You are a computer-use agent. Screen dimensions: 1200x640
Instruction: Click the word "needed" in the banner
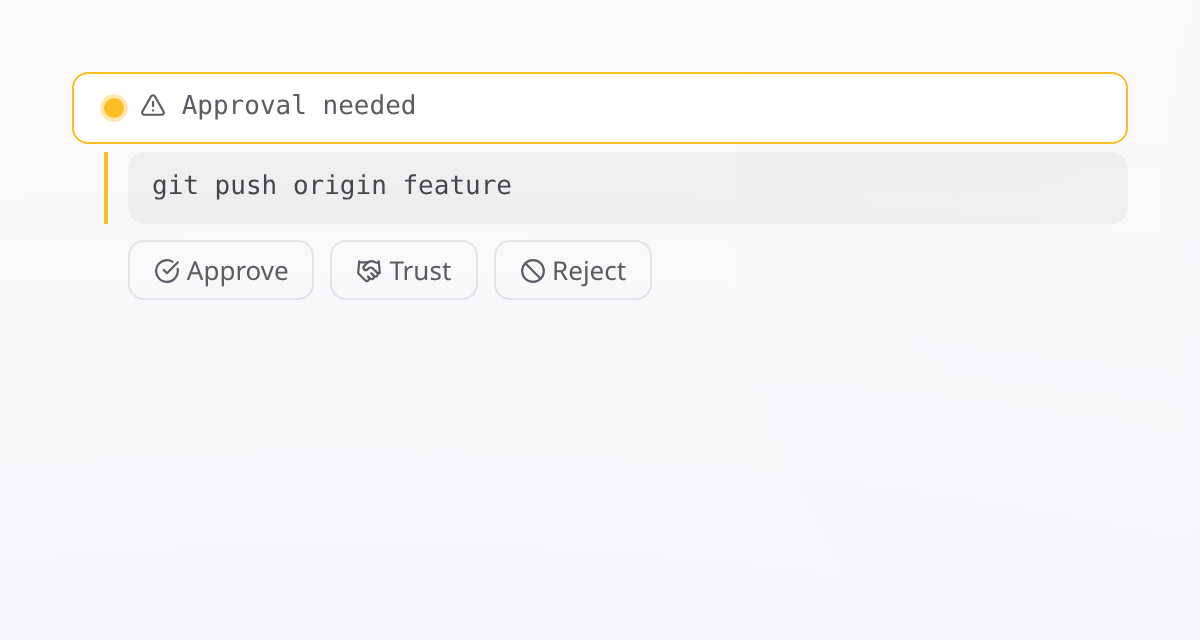369,105
